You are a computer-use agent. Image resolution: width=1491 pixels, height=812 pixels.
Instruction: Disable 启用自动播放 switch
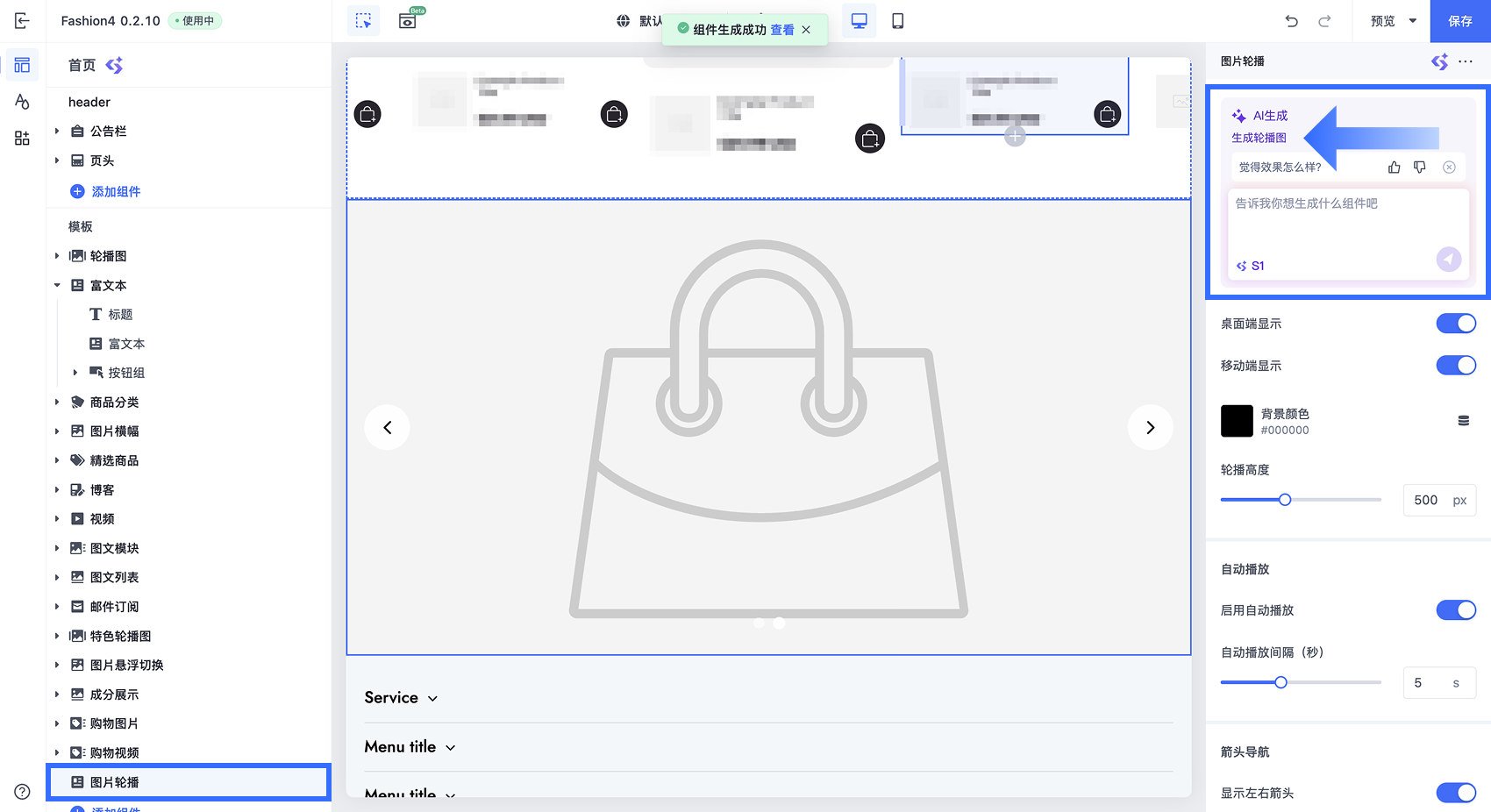pyautogui.click(x=1456, y=610)
